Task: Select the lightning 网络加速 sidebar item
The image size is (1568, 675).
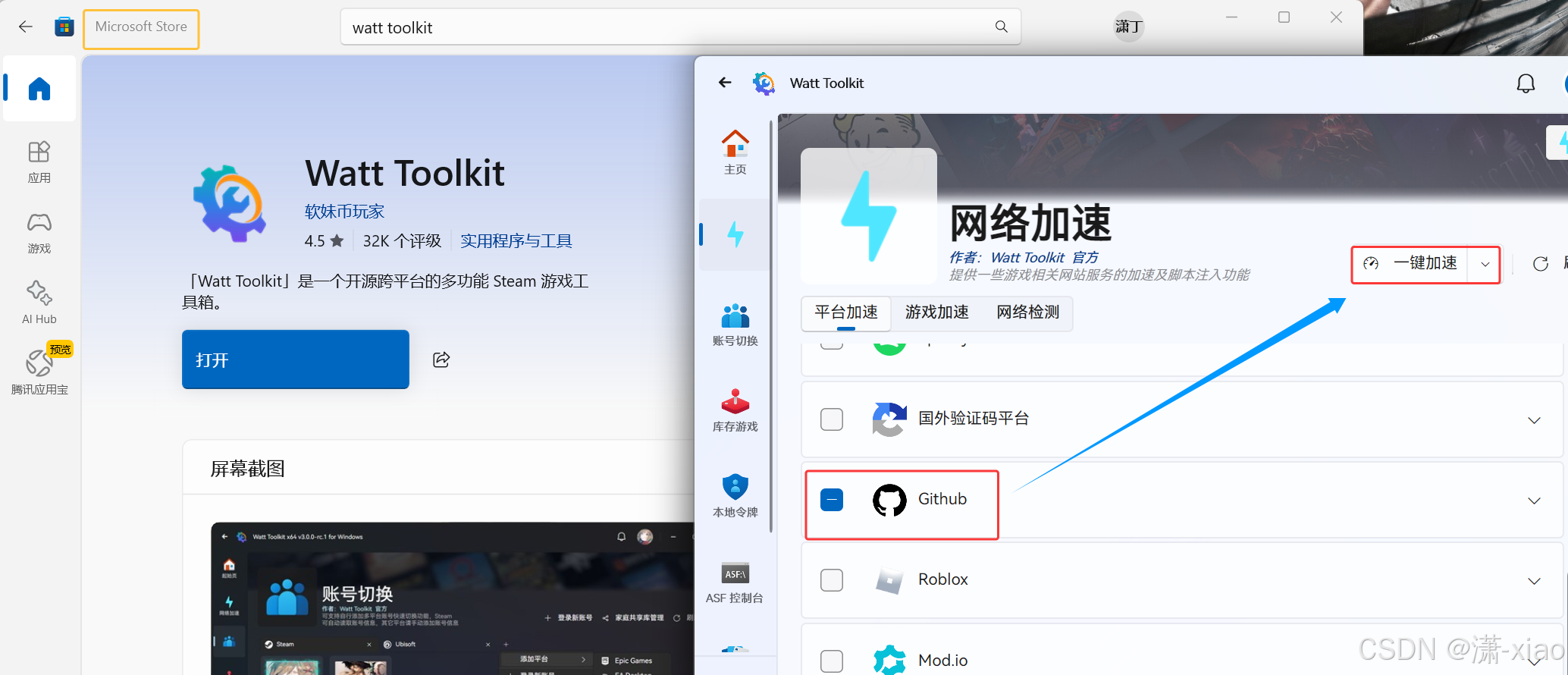Action: (x=735, y=234)
